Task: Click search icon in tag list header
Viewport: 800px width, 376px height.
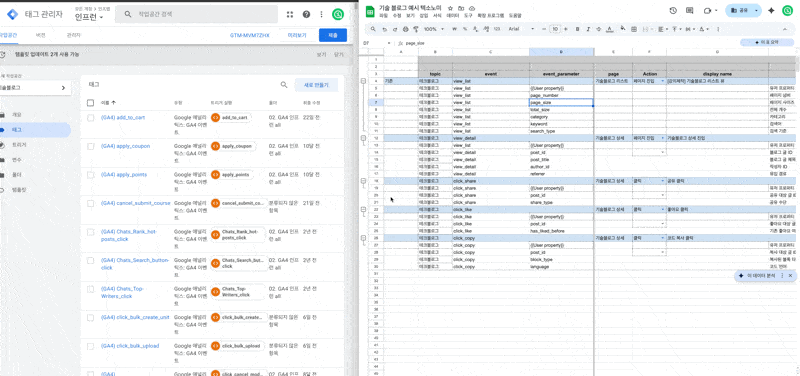Action: coord(284,85)
